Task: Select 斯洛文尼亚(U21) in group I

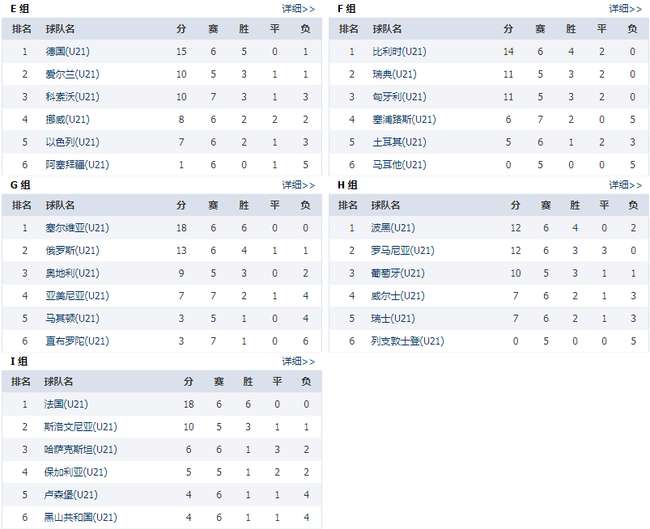Action: (x=80, y=427)
